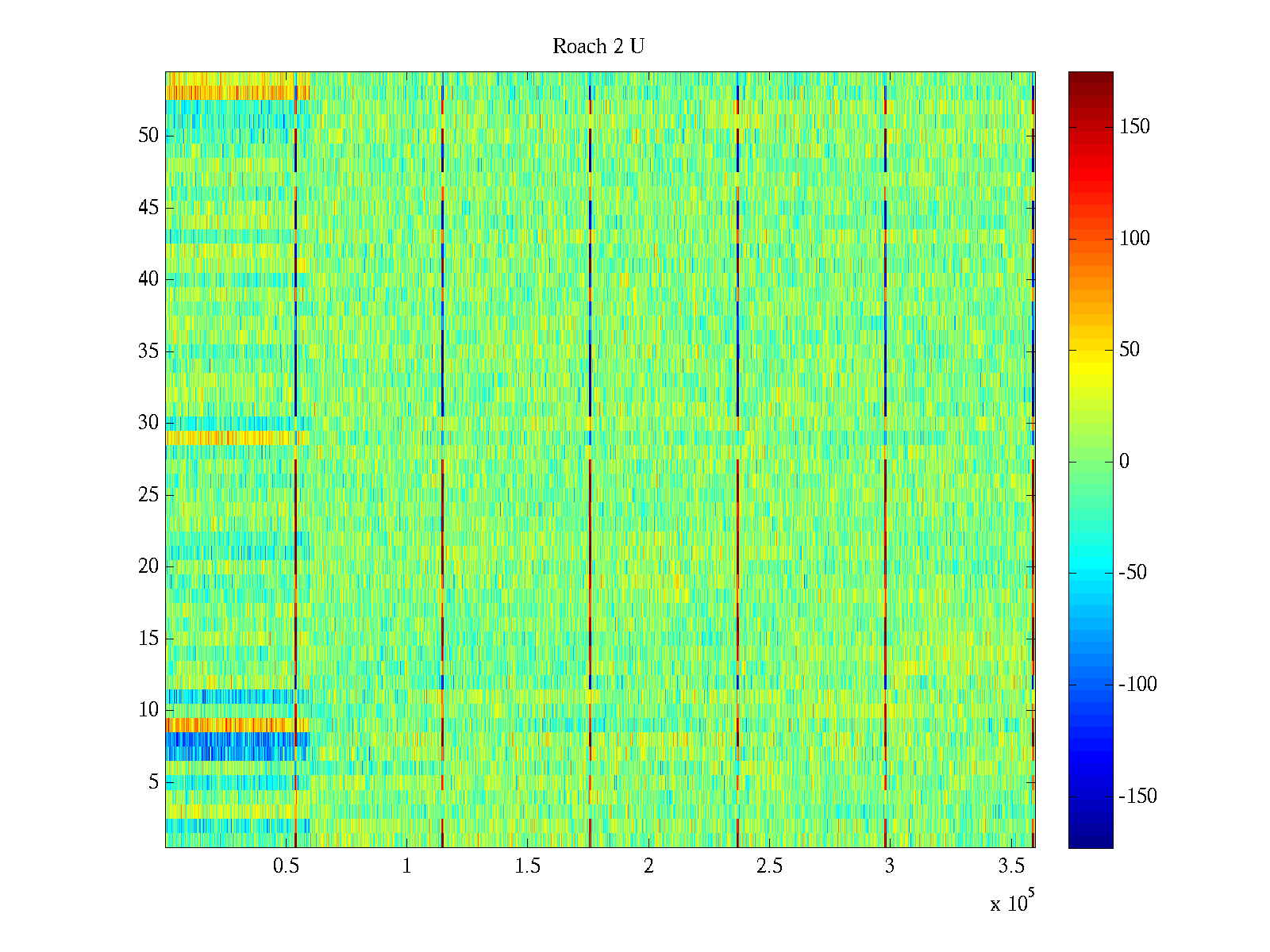Click the x-axis tick label 0.5
The height and width of the screenshot is (952, 1270).
(286, 866)
